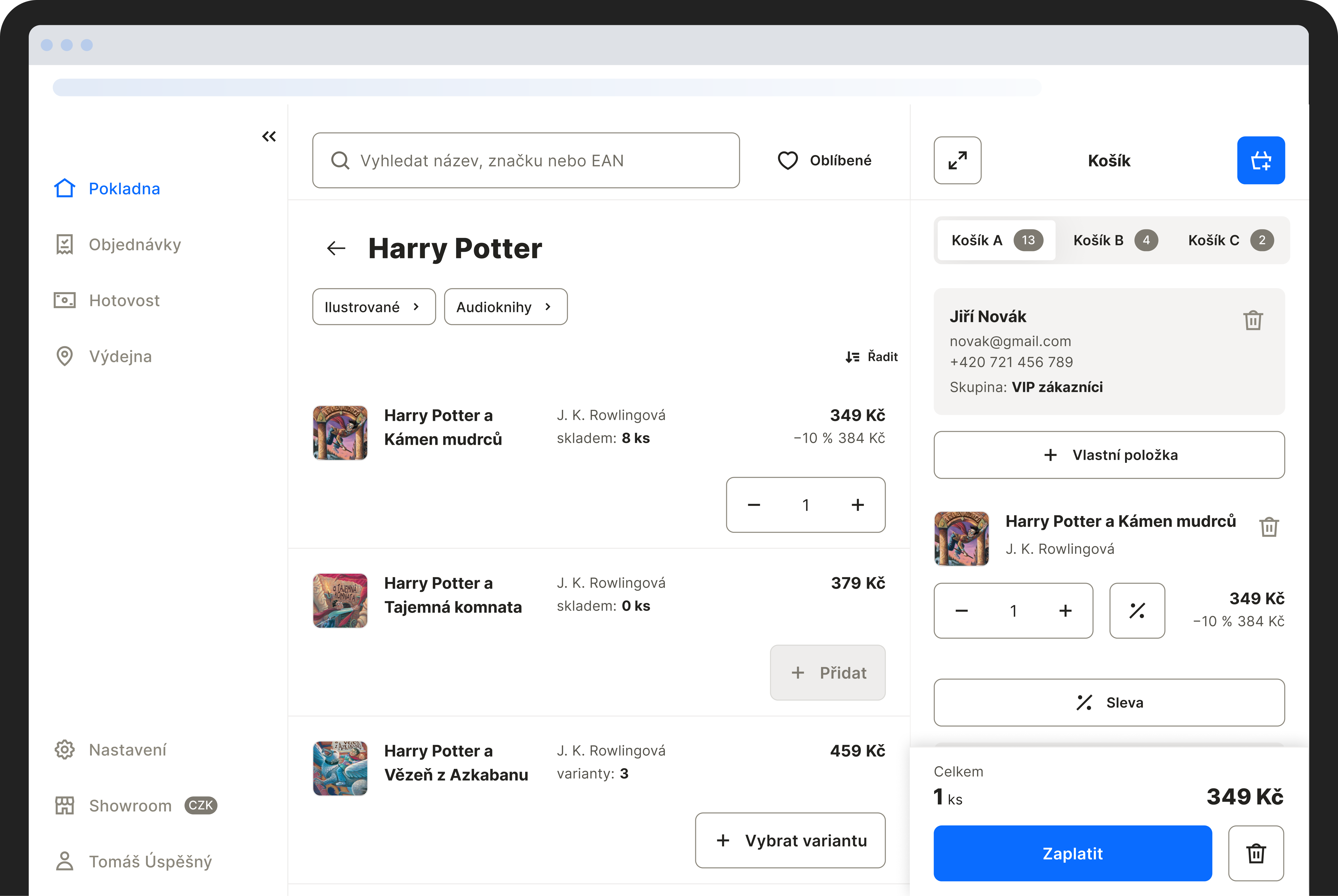The width and height of the screenshot is (1338, 896).
Task: Click the cash icon beside Hotovost
Action: pos(65,300)
